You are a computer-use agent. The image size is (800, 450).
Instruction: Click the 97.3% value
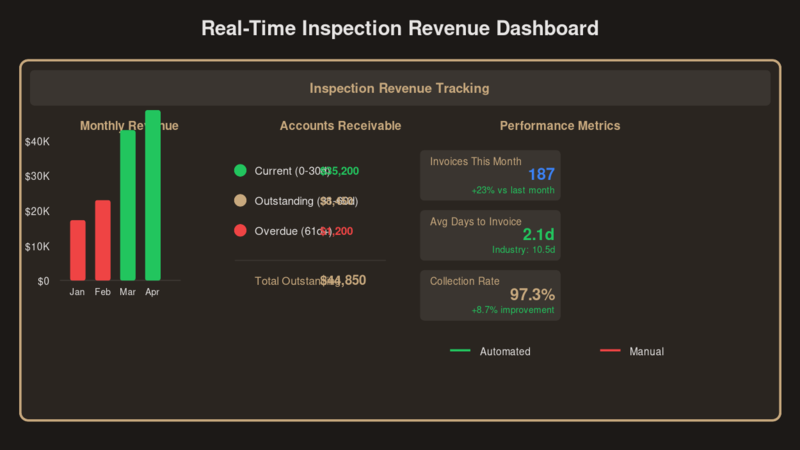pyautogui.click(x=532, y=294)
